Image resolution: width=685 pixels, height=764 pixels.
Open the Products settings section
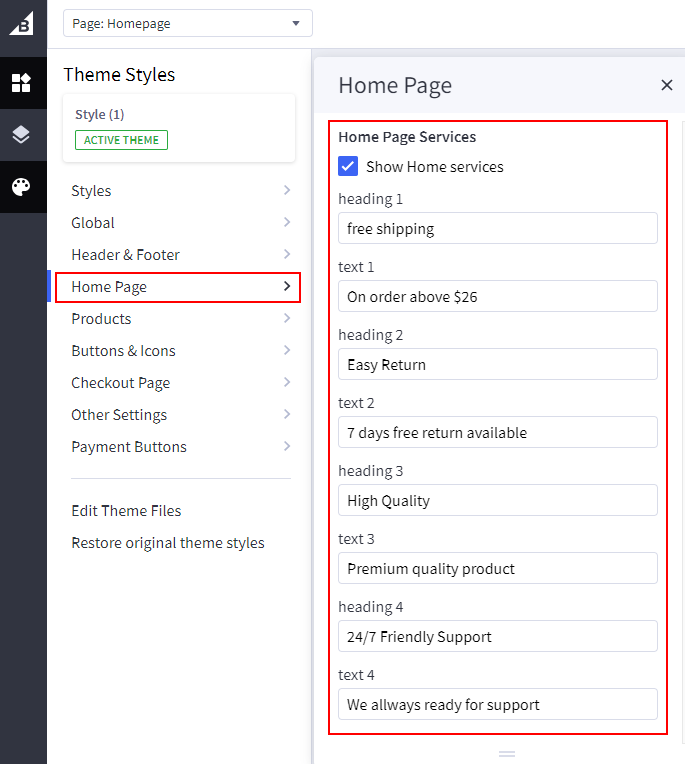click(102, 319)
